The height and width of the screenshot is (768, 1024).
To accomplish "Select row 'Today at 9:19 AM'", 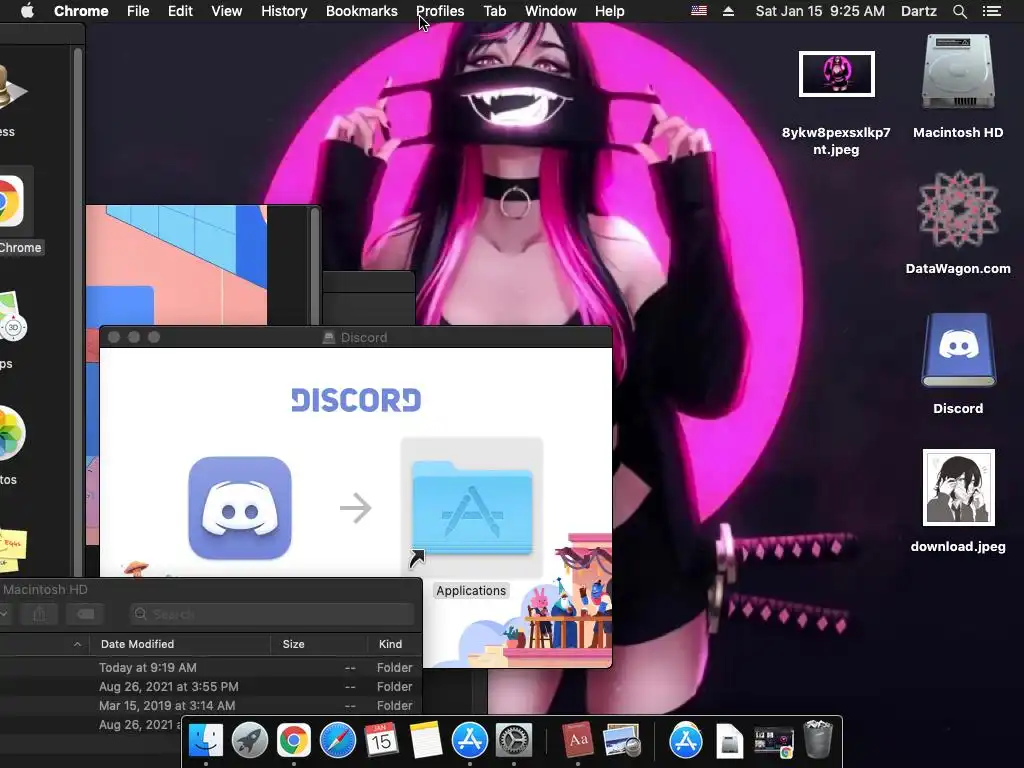I will point(210,667).
